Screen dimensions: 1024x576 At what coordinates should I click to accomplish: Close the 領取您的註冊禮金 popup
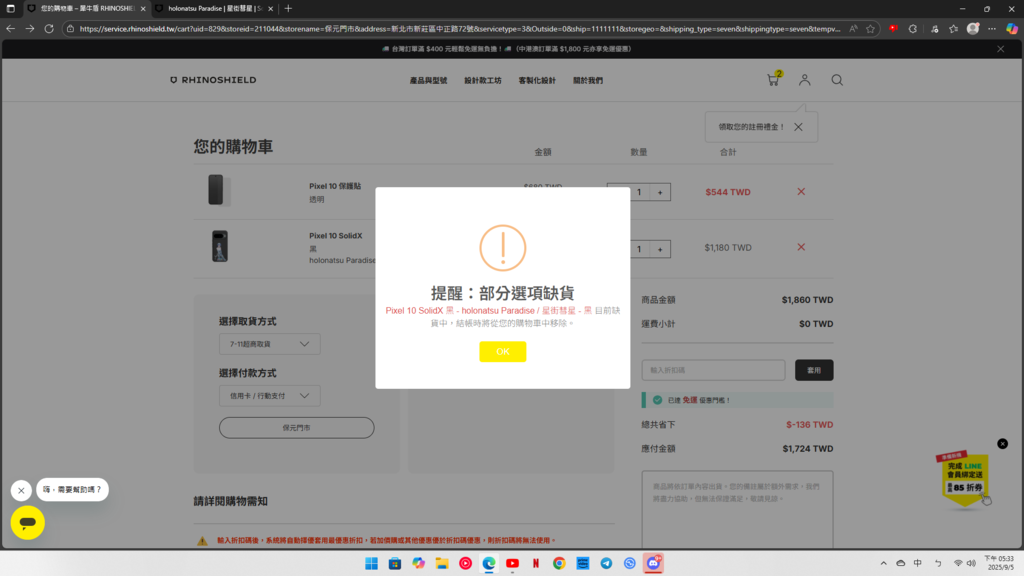(x=798, y=127)
